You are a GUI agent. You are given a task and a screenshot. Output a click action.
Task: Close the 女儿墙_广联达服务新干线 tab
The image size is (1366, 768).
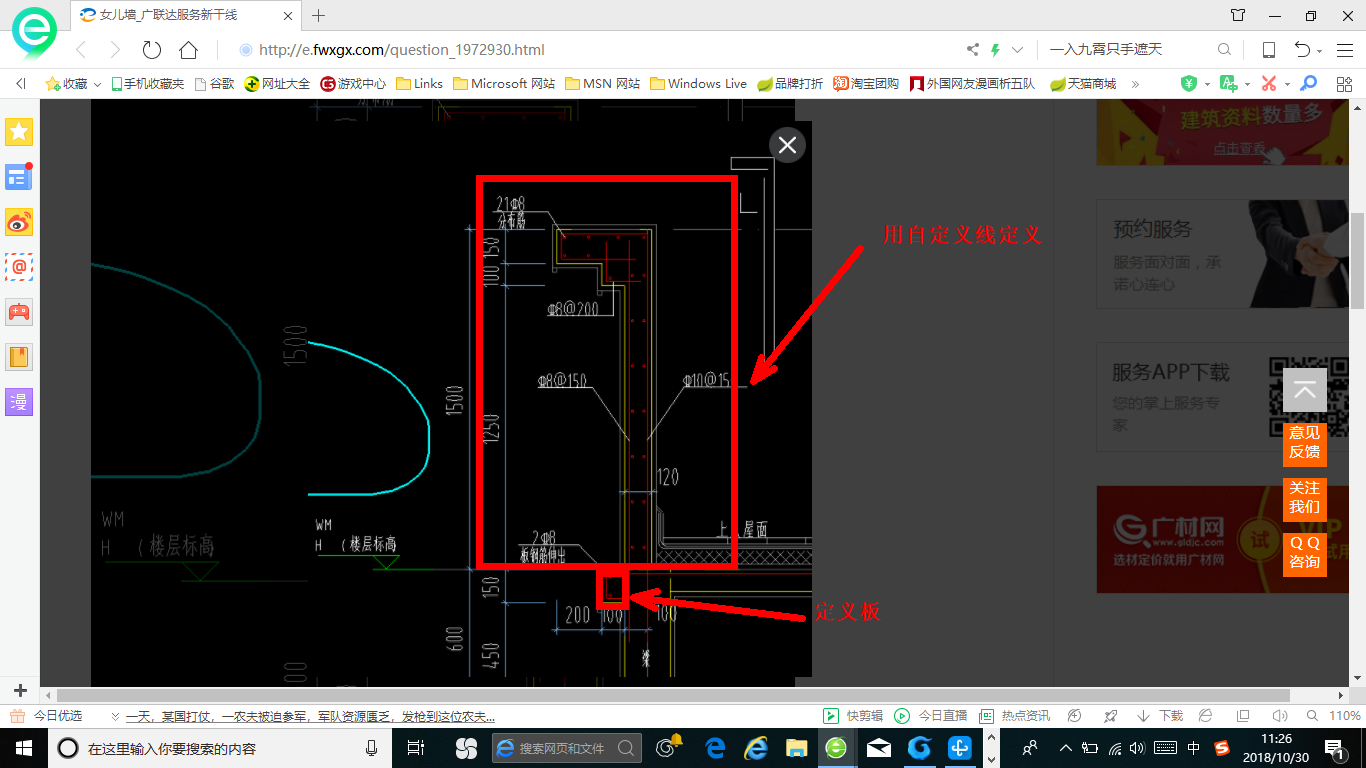click(x=288, y=15)
